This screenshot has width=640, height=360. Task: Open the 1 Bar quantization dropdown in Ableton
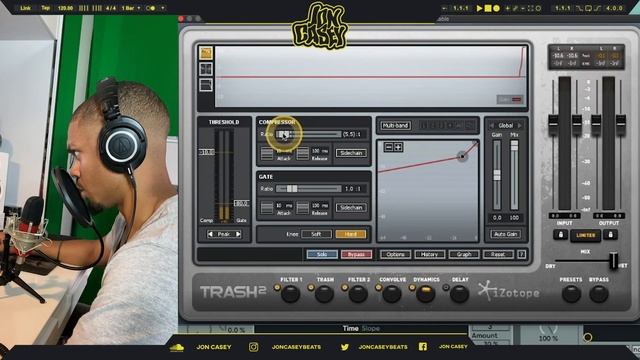131,8
